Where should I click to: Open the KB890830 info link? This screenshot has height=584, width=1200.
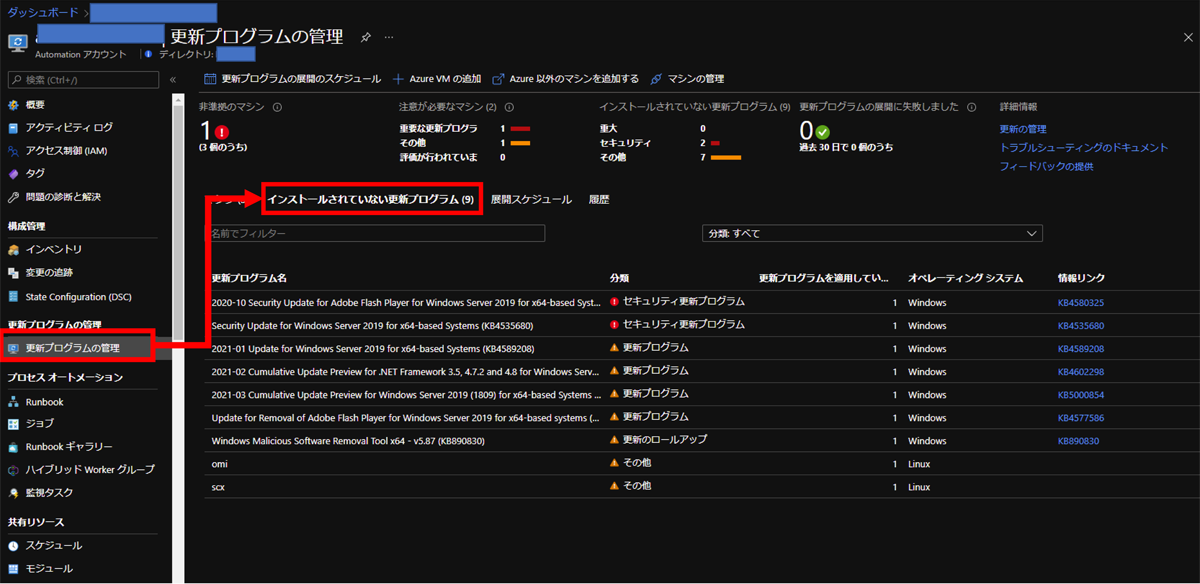[1079, 441]
